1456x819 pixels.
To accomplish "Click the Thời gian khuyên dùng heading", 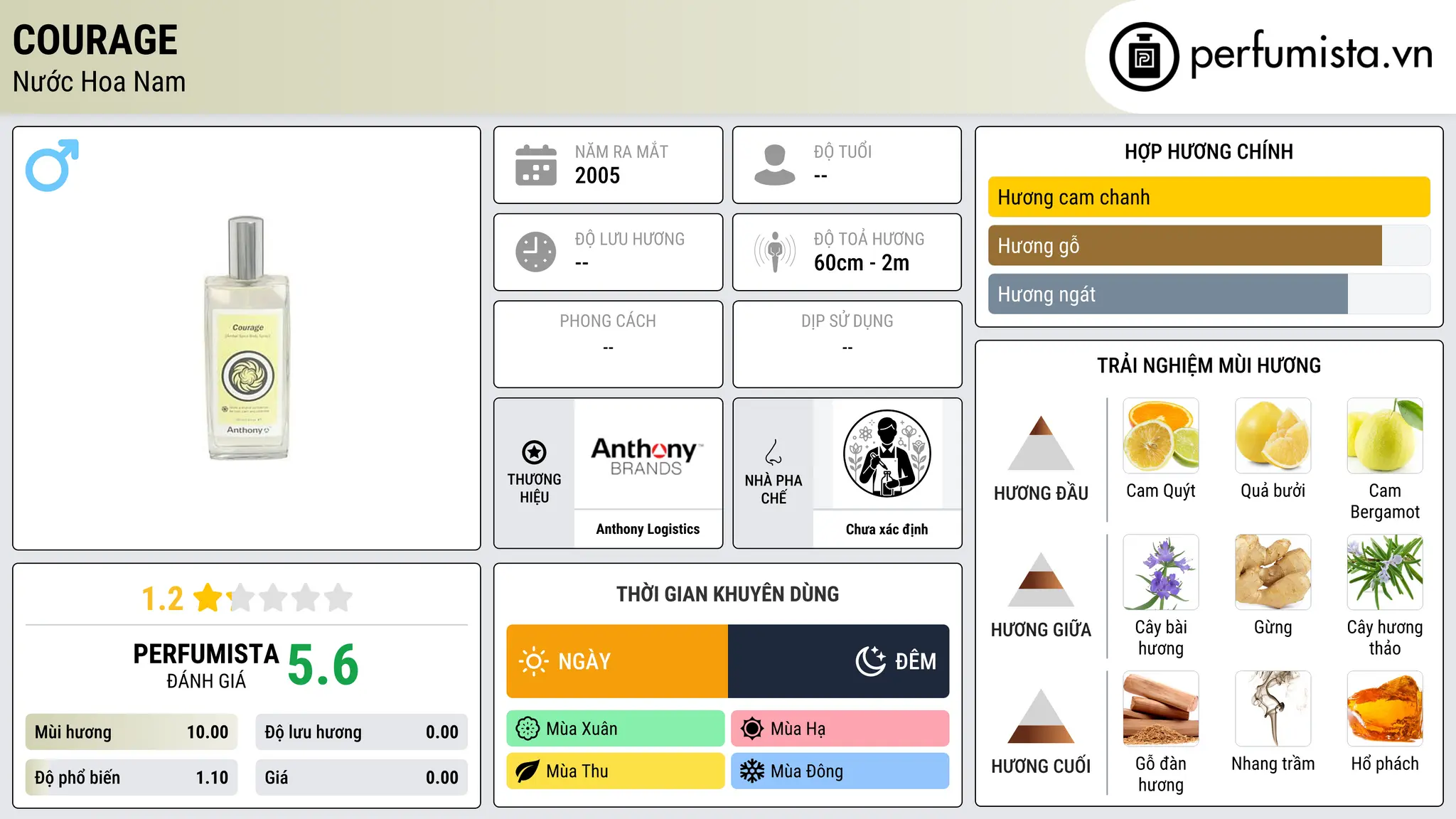I will pos(727,594).
